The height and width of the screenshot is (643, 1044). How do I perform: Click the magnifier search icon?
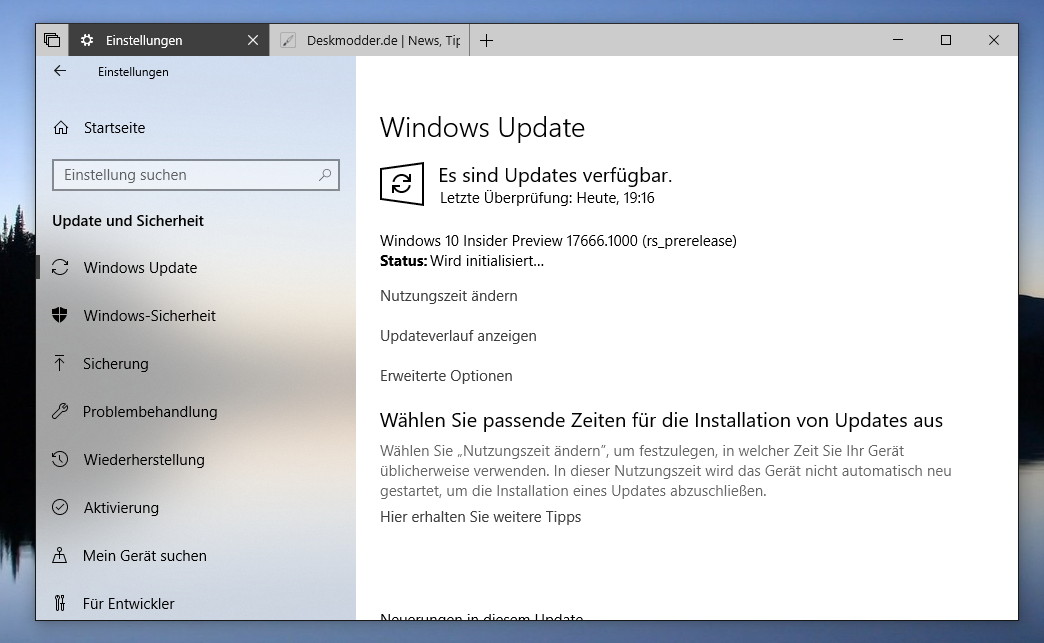325,175
